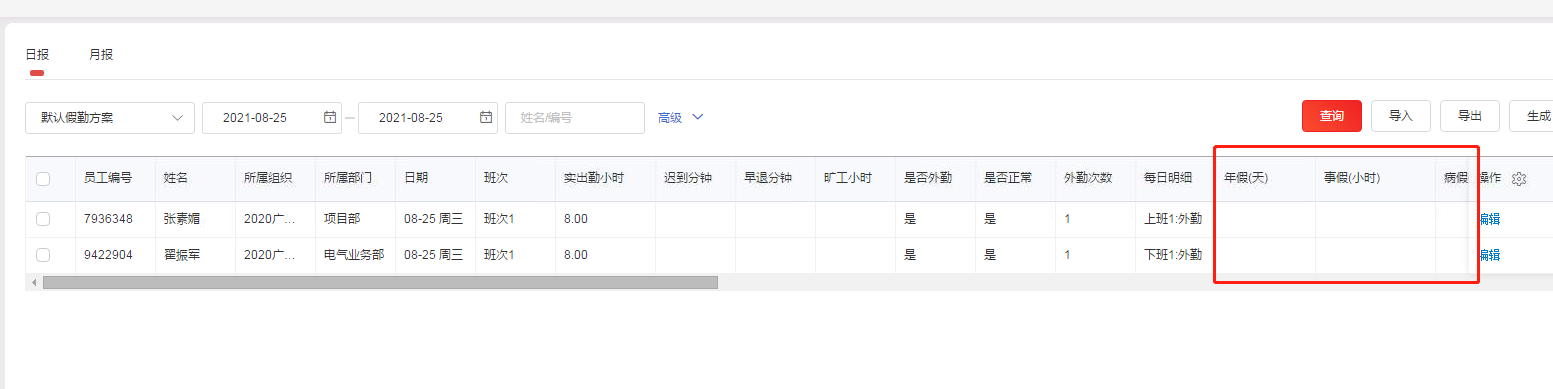The image size is (1553, 389).
Task: Click the name 翟振军
Action: pyautogui.click(x=182, y=255)
